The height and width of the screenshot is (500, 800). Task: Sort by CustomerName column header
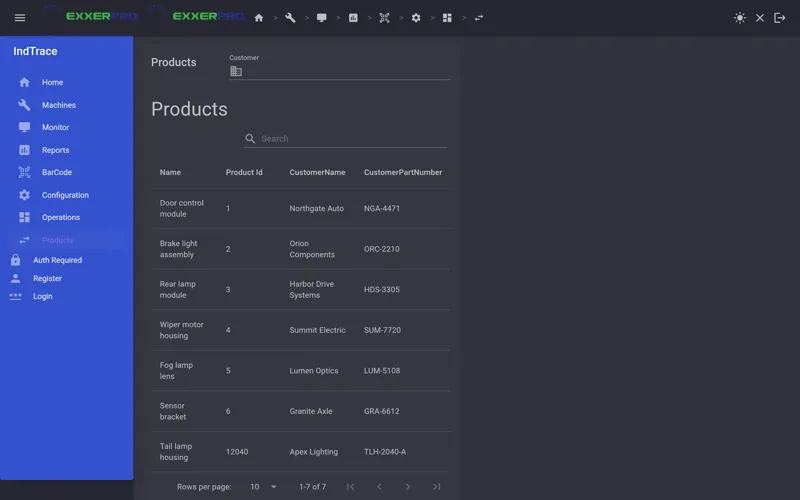click(317, 172)
